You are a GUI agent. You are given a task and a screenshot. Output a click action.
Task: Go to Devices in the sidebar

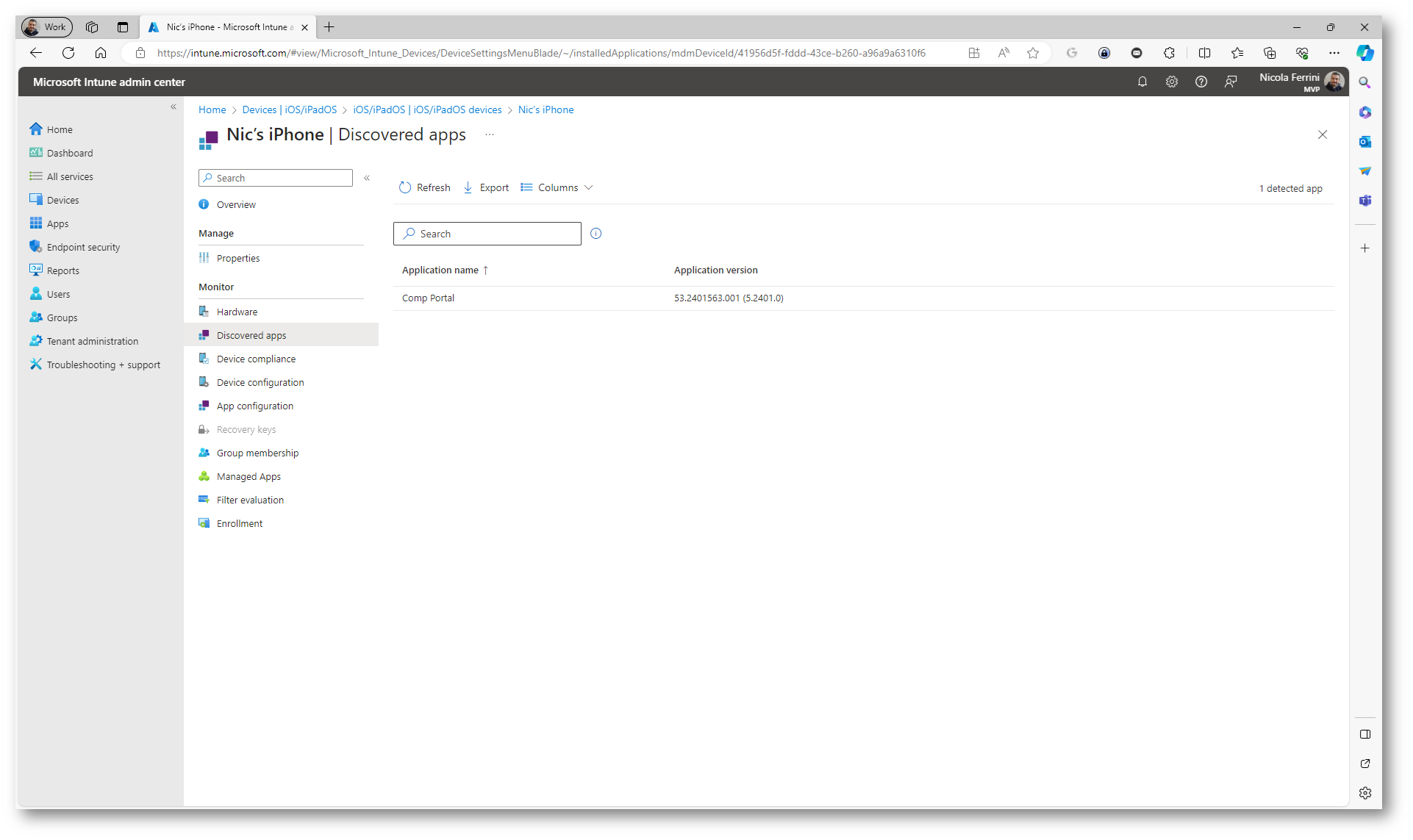pos(54,200)
